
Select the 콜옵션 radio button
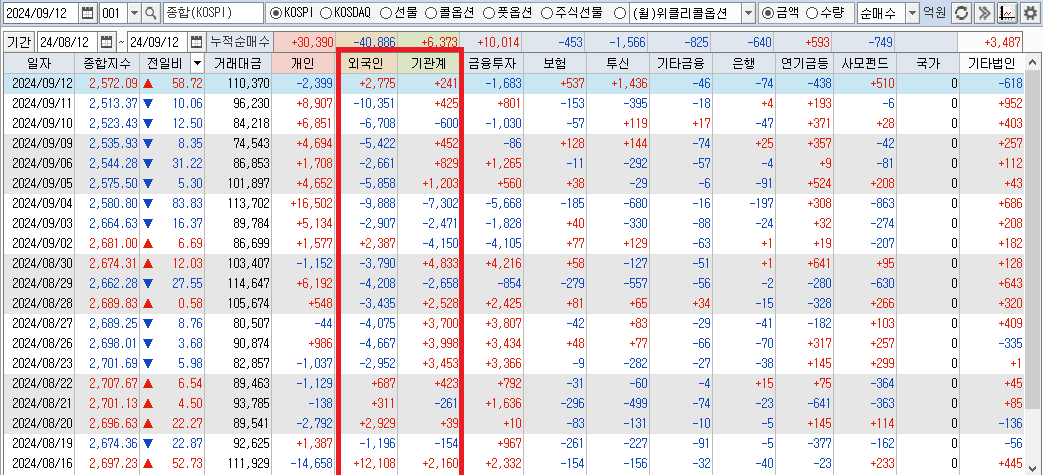[430, 13]
